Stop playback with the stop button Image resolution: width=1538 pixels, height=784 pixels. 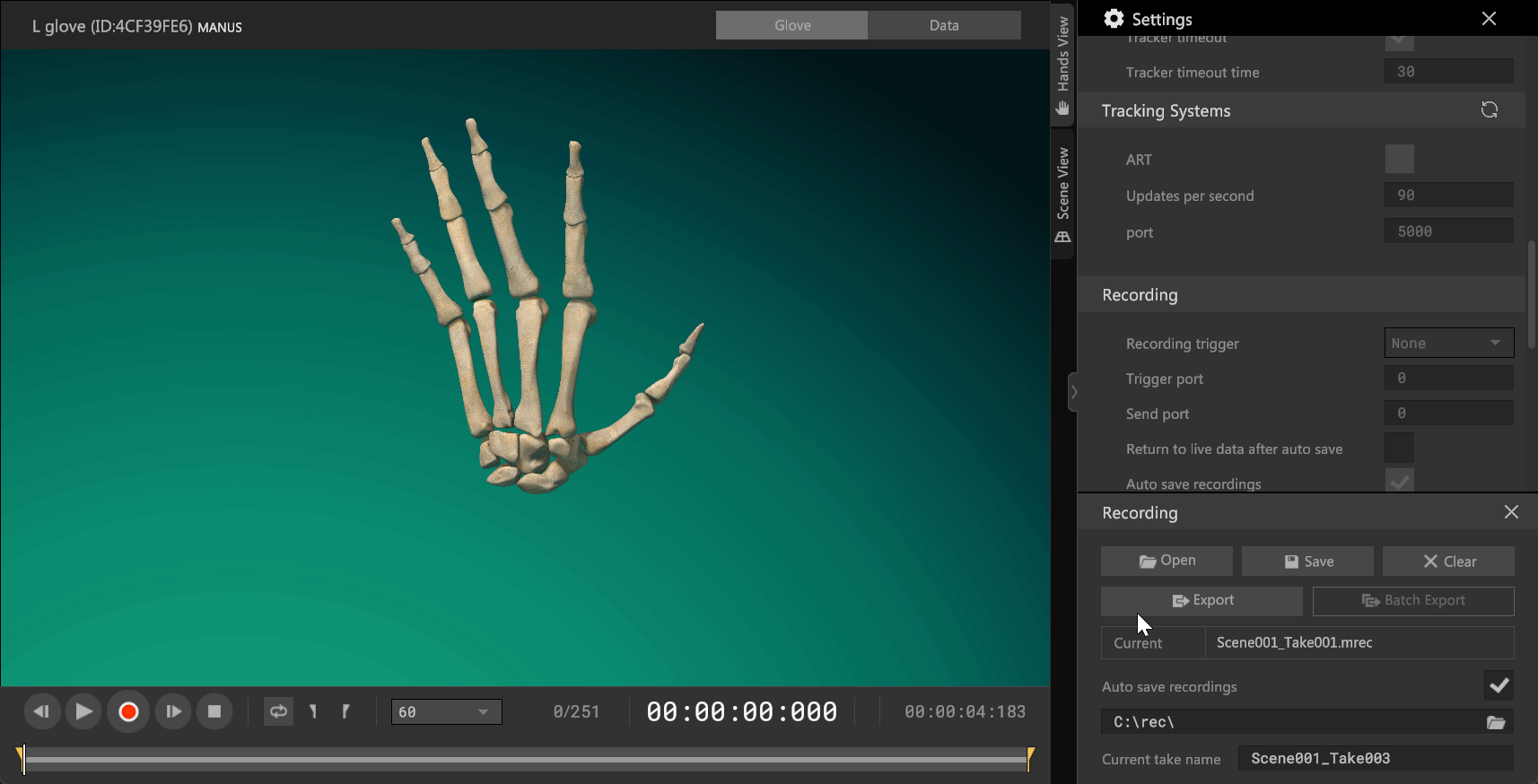click(x=214, y=712)
